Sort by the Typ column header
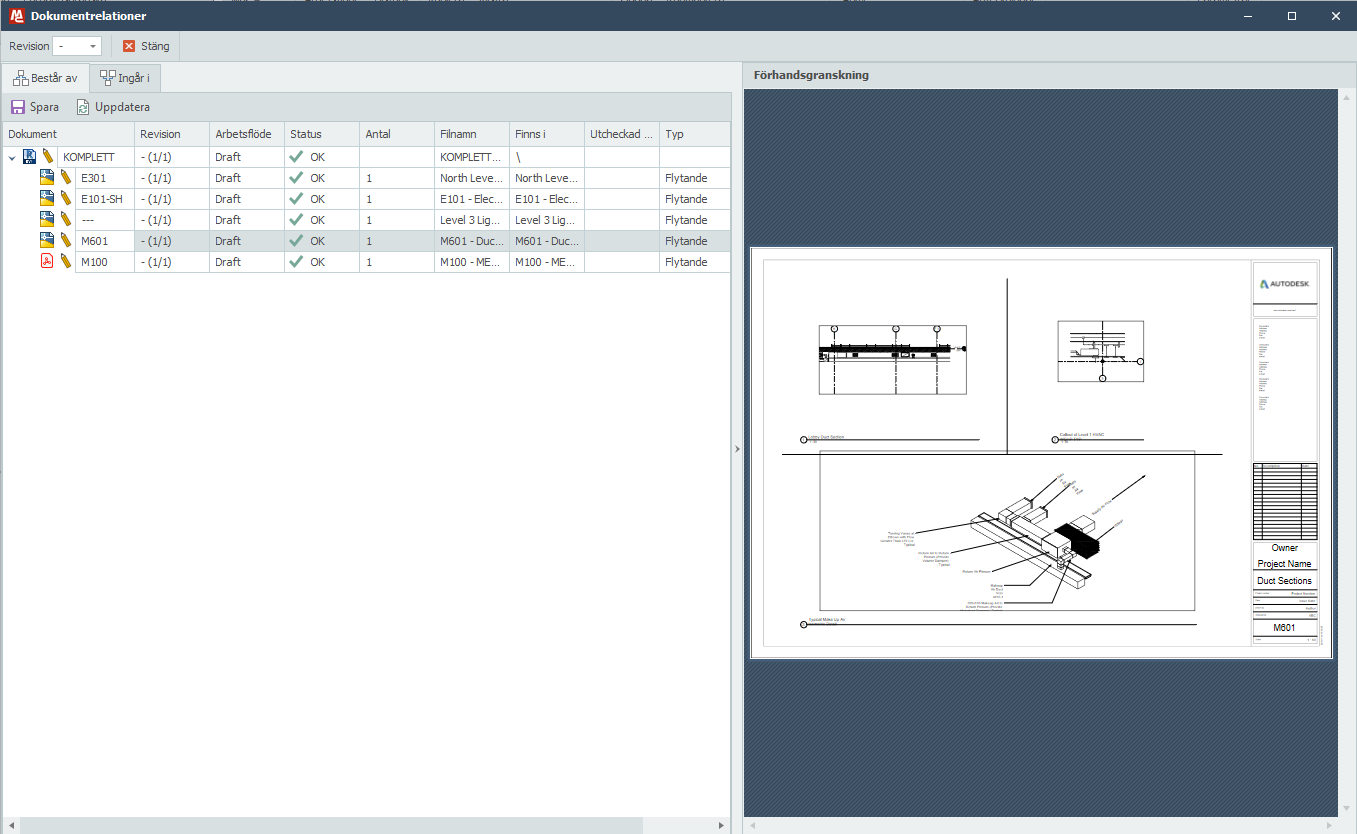The height and width of the screenshot is (834, 1357). [x=695, y=134]
